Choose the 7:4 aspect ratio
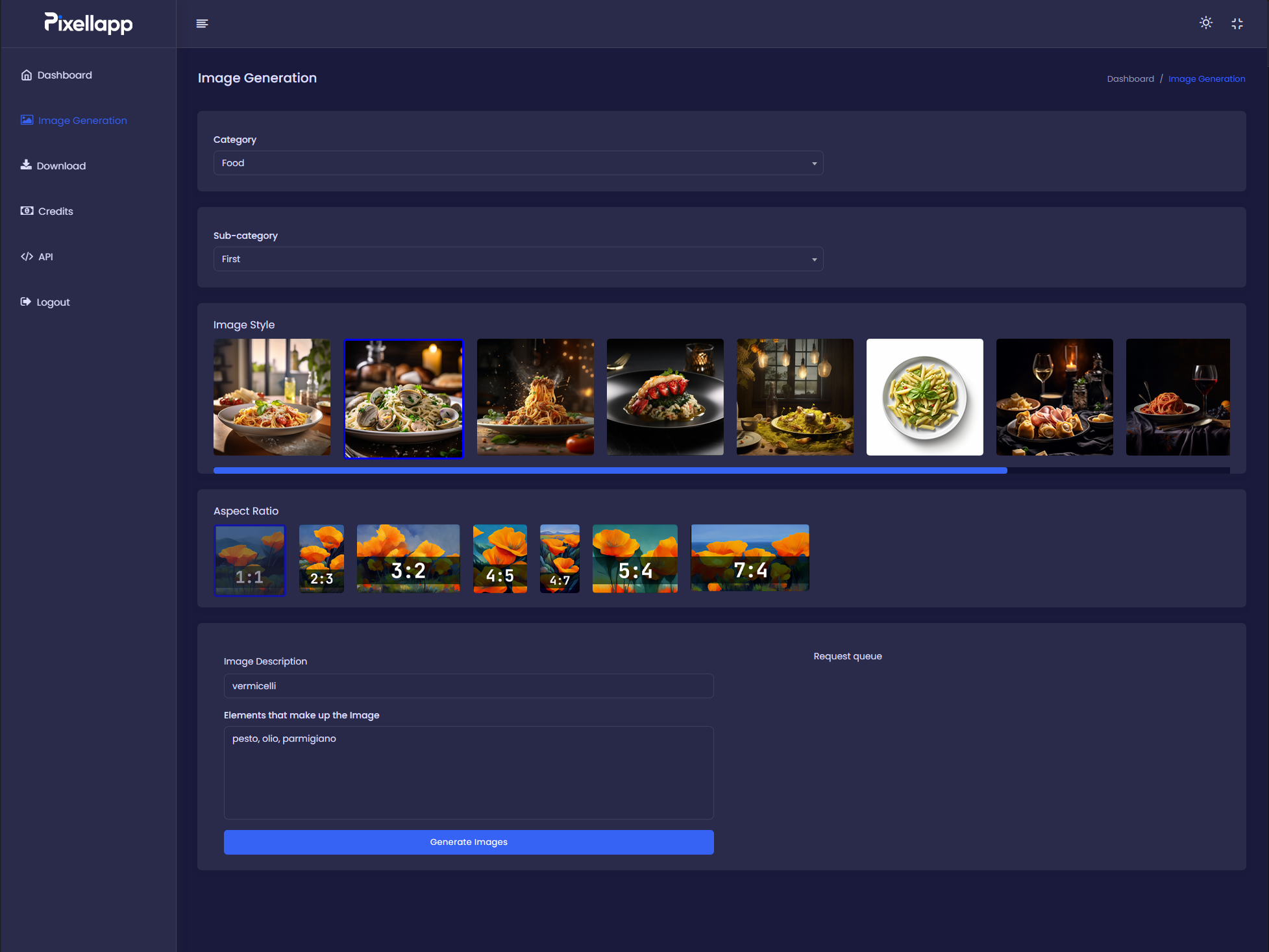The height and width of the screenshot is (952, 1269). tap(750, 557)
